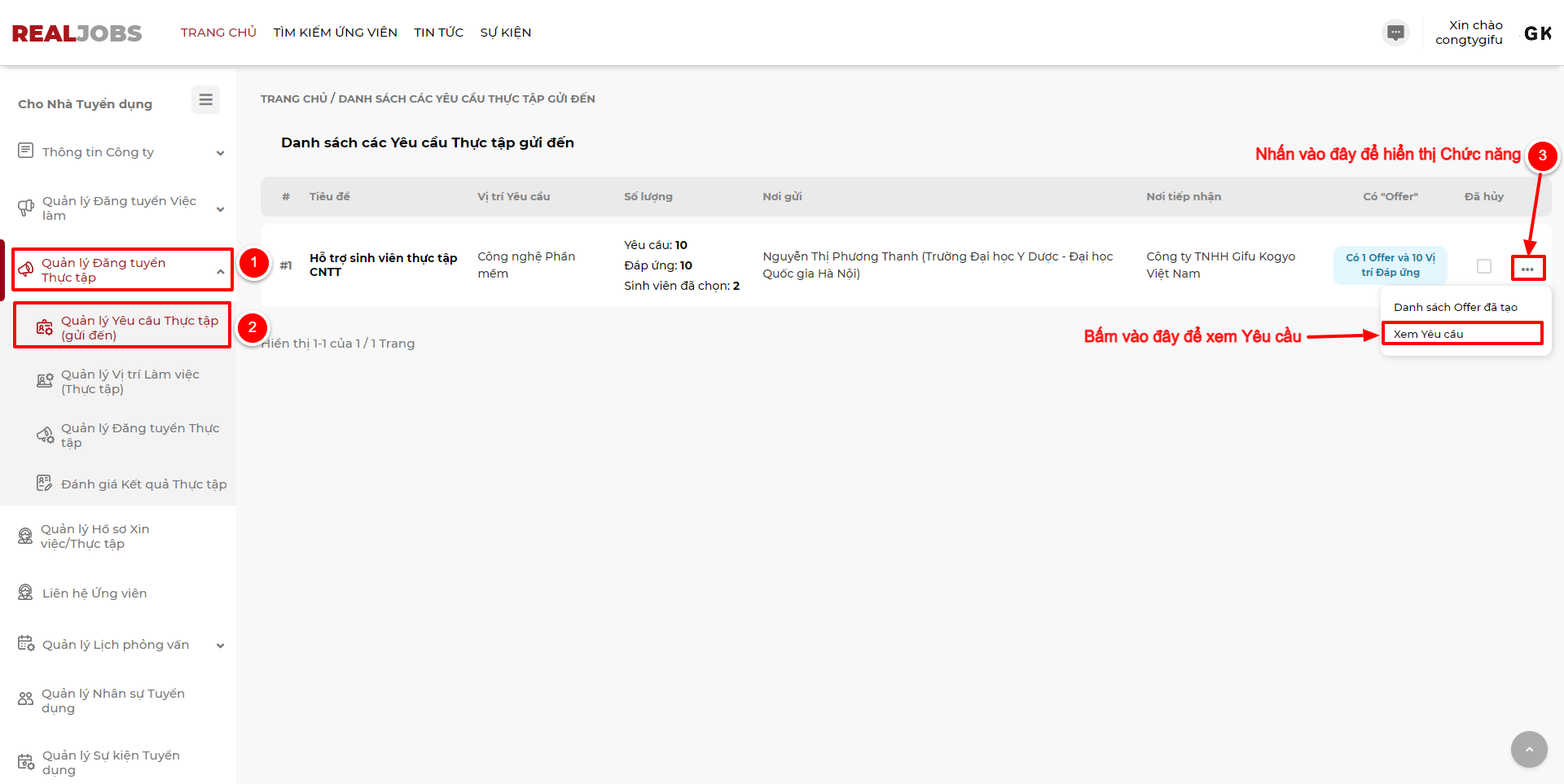Select Danh sách Offer đã tạo option

coord(1455,307)
